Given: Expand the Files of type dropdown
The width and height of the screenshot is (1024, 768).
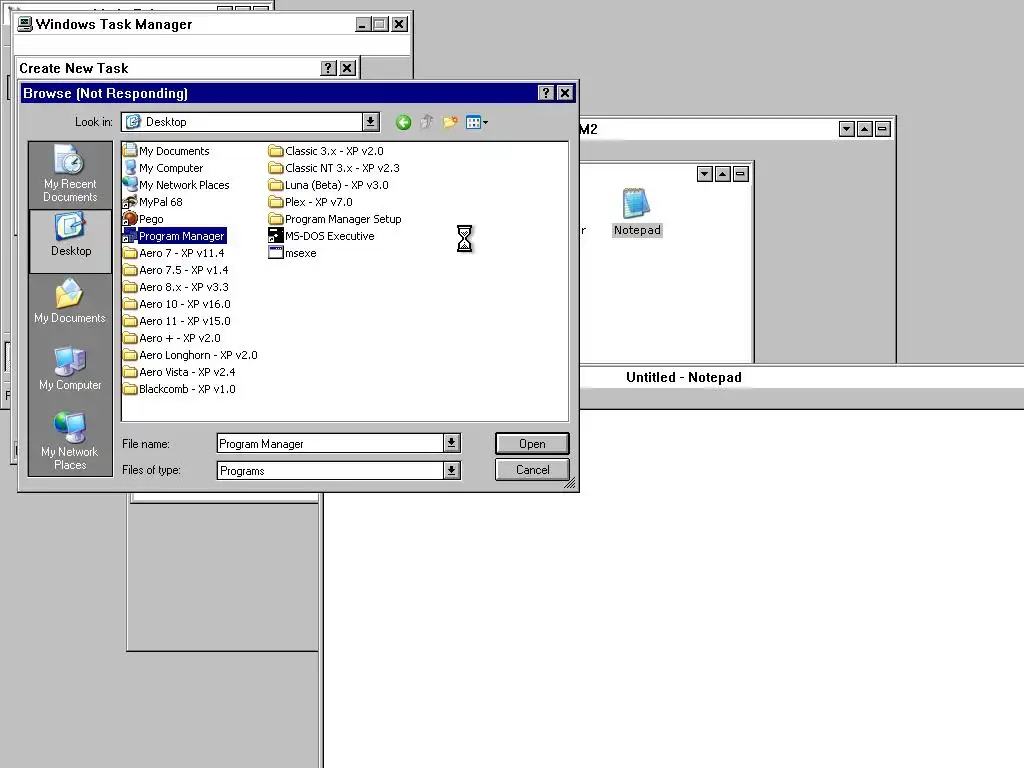Looking at the screenshot, I should pos(451,470).
